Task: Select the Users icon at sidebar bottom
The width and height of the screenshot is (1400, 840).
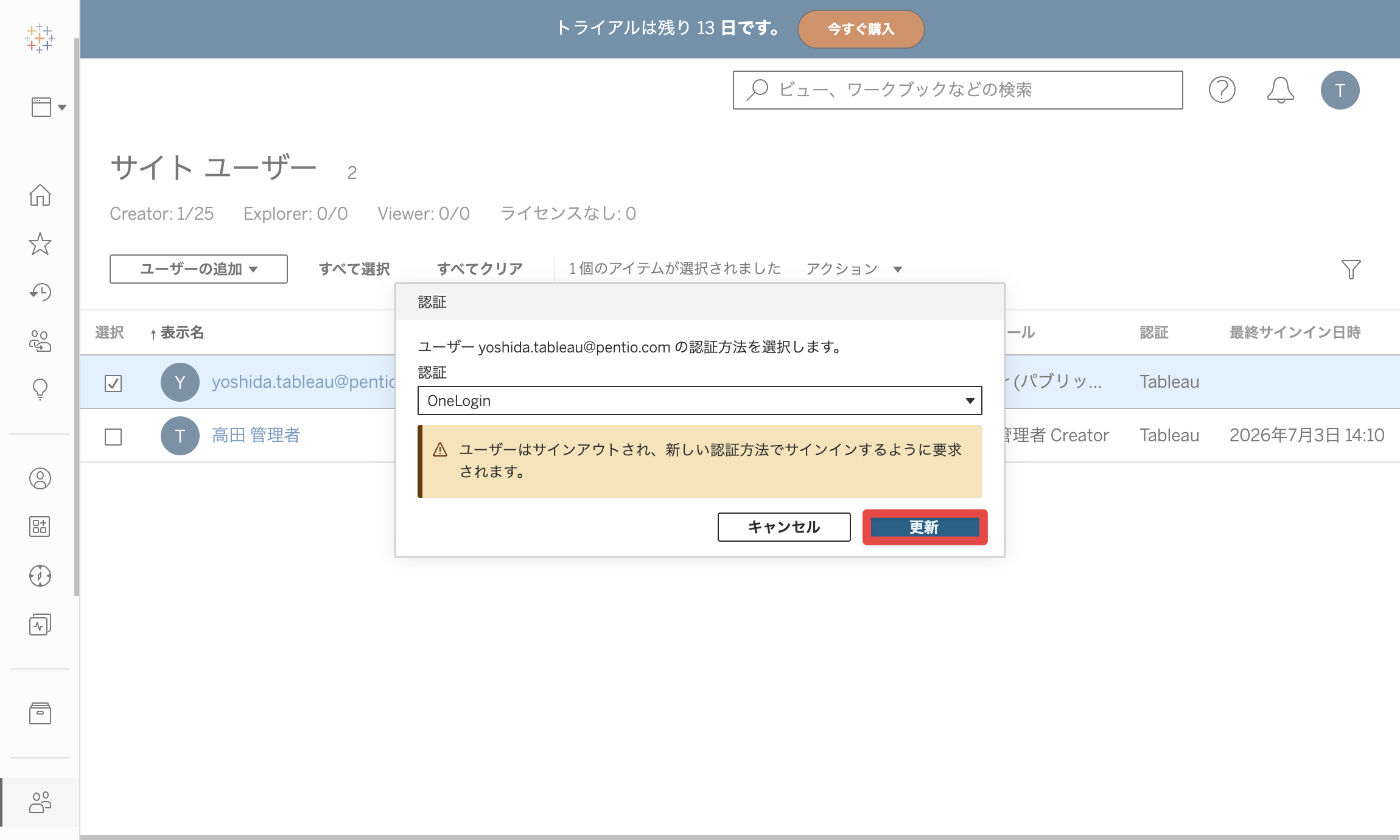Action: coord(40,802)
